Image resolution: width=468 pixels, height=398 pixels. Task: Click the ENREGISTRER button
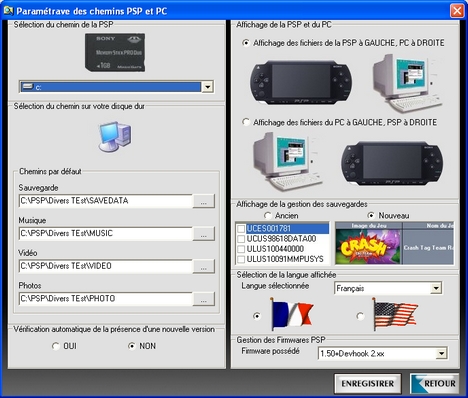coord(368,384)
